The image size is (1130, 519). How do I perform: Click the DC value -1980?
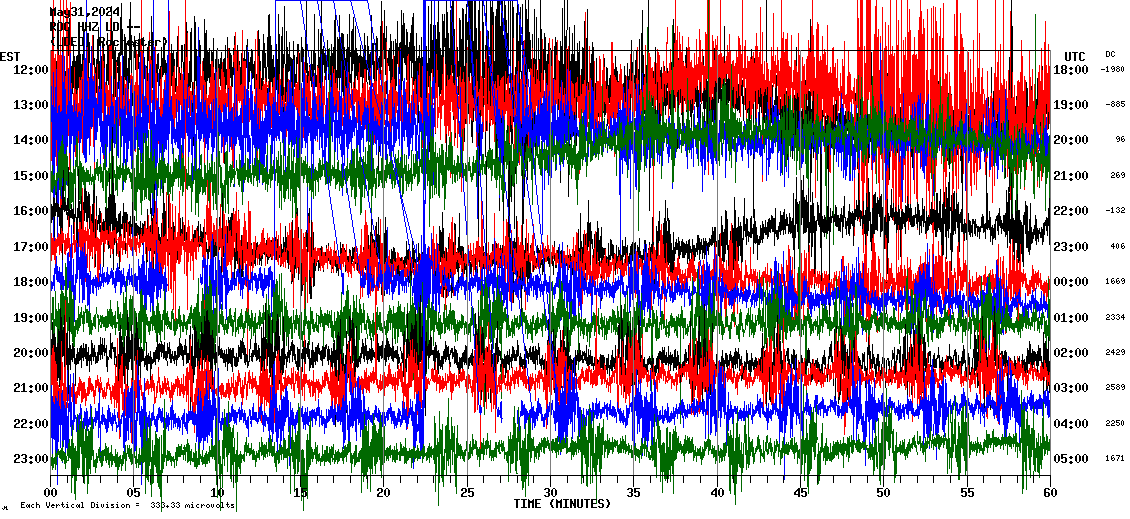point(1113,70)
